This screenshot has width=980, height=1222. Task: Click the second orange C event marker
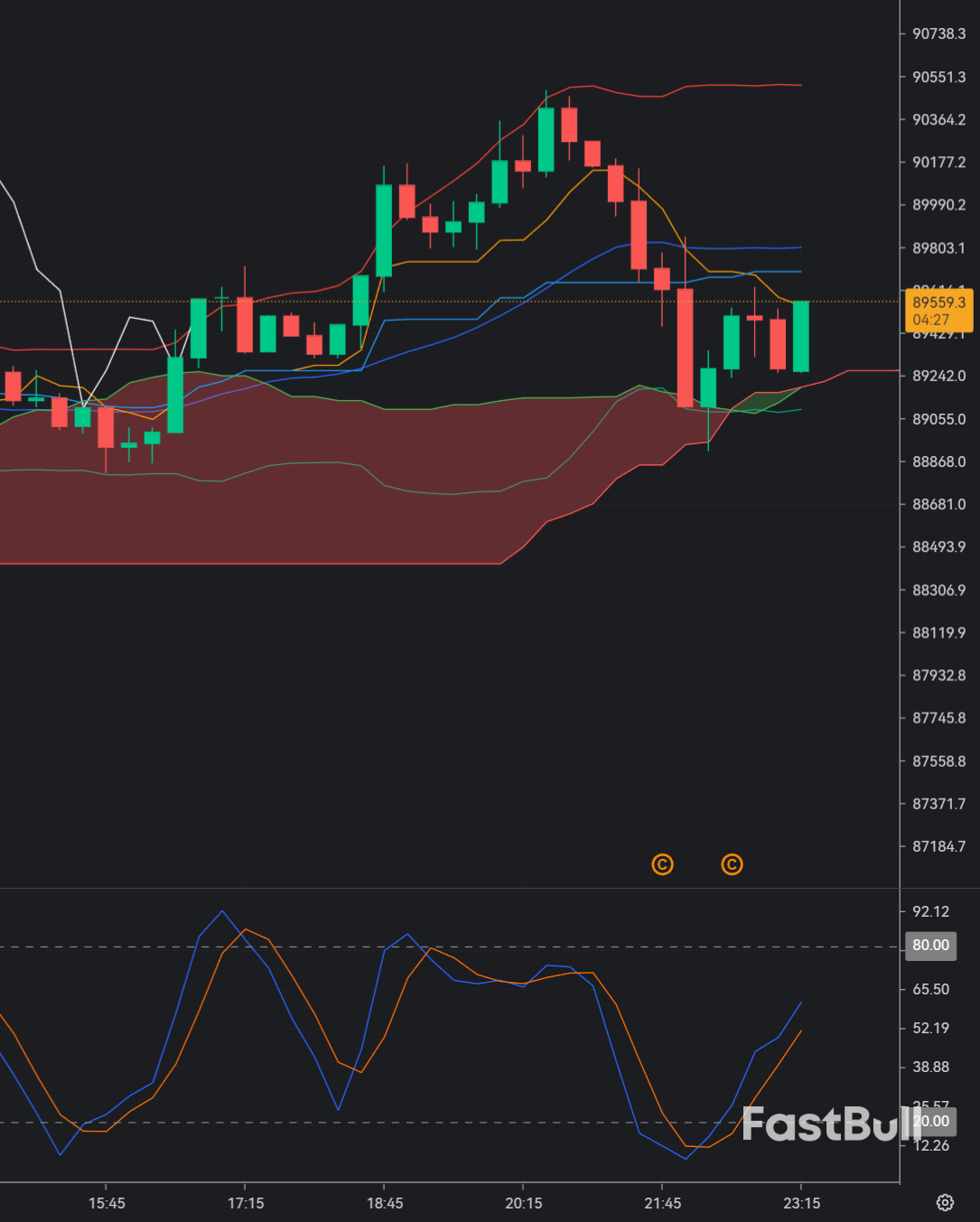click(732, 864)
